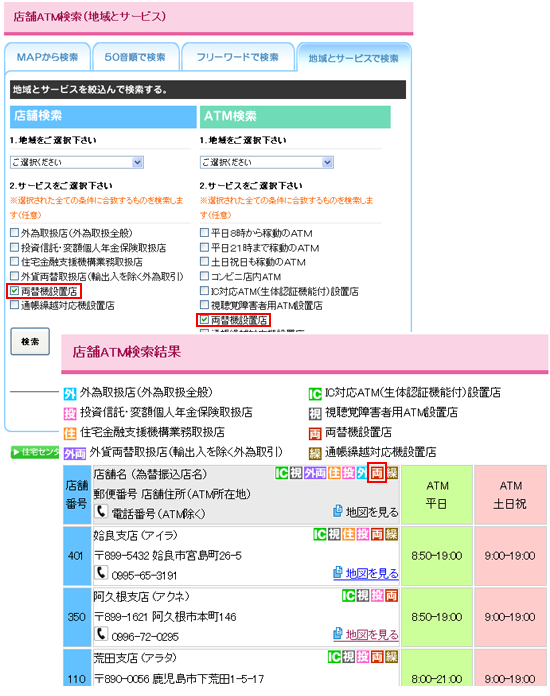This screenshot has height=696, width=550.
Task: Check 住宅金融支援機構業務取扱店 checkbox
Action: [x=15, y=261]
